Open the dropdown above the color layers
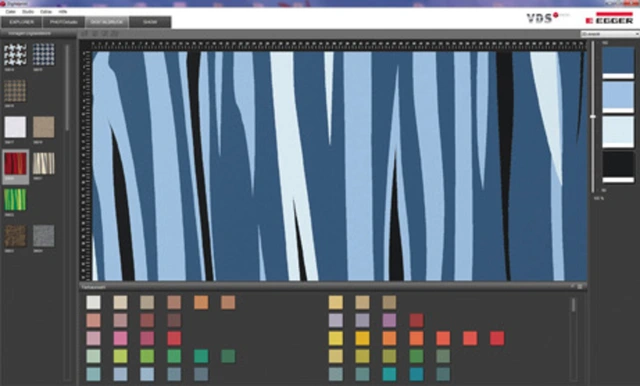 (610, 34)
